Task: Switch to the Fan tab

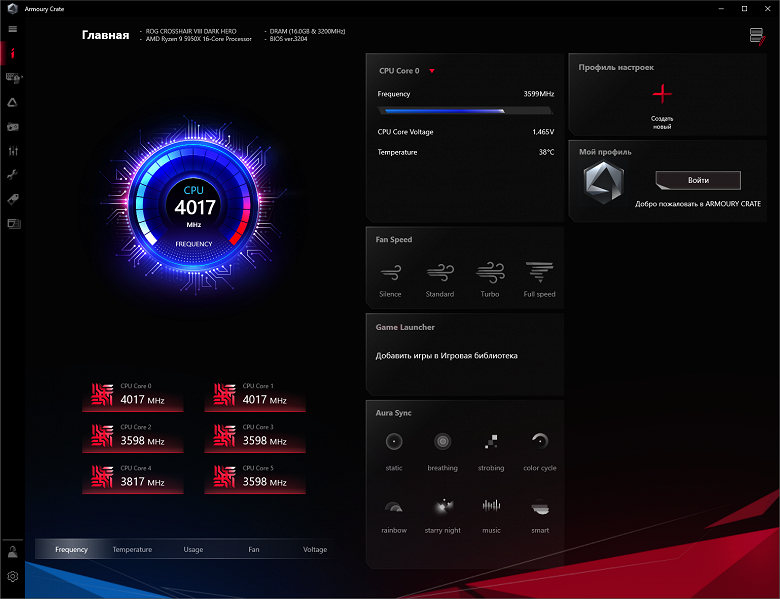Action: pos(254,549)
